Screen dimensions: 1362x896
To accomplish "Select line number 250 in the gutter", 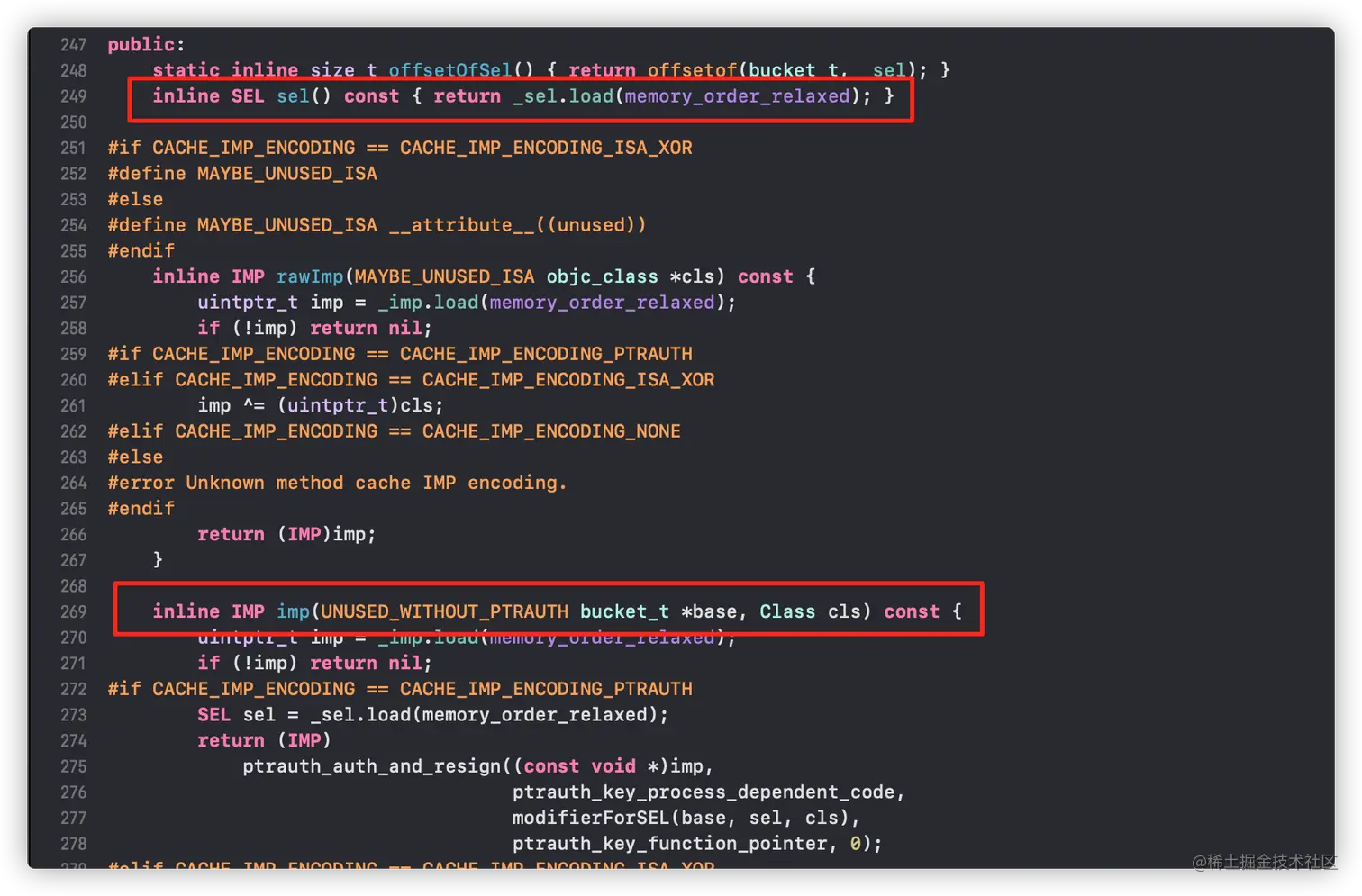I will point(73,122).
